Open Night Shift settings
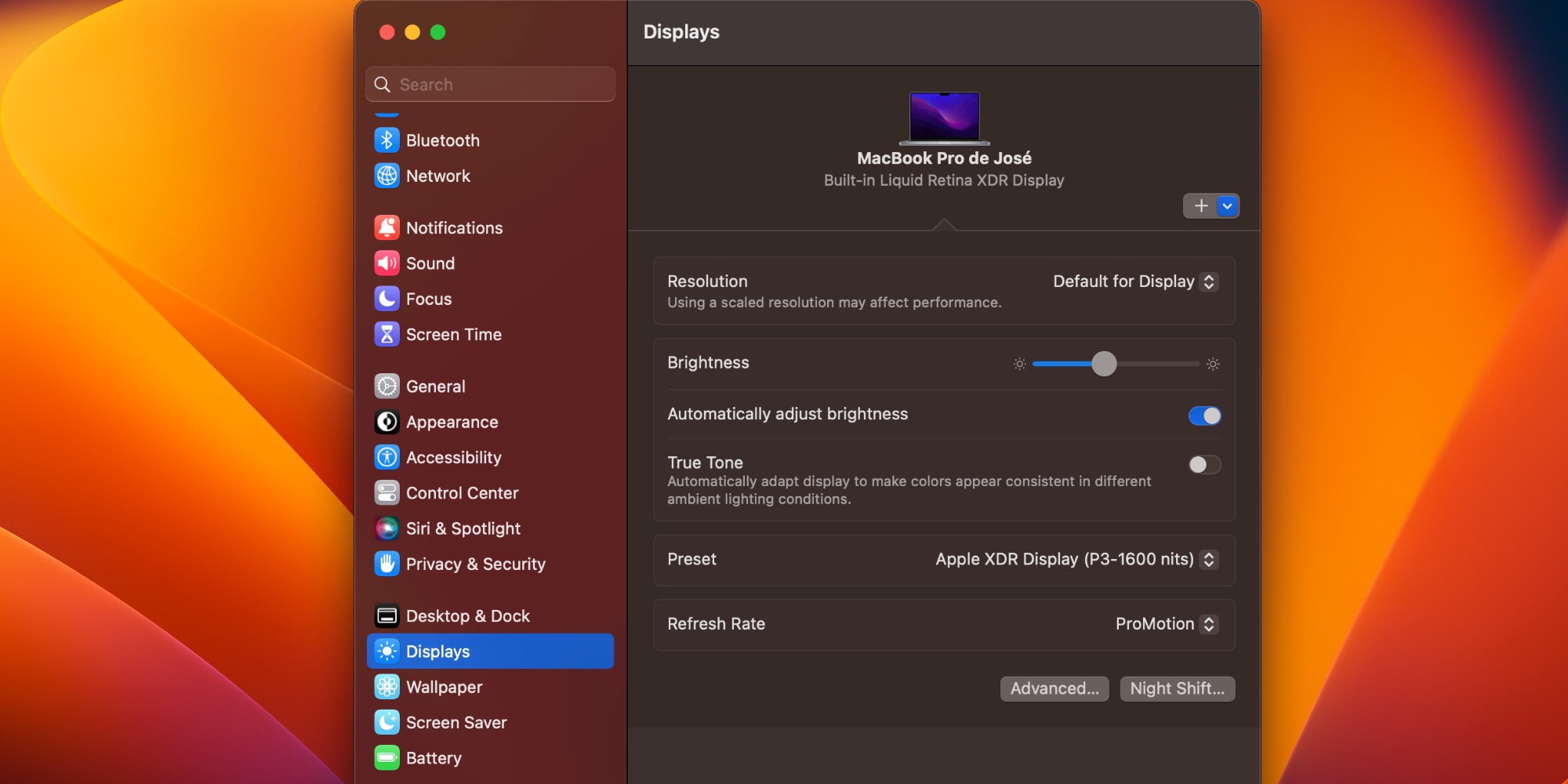Image resolution: width=1568 pixels, height=784 pixels. tap(1177, 688)
